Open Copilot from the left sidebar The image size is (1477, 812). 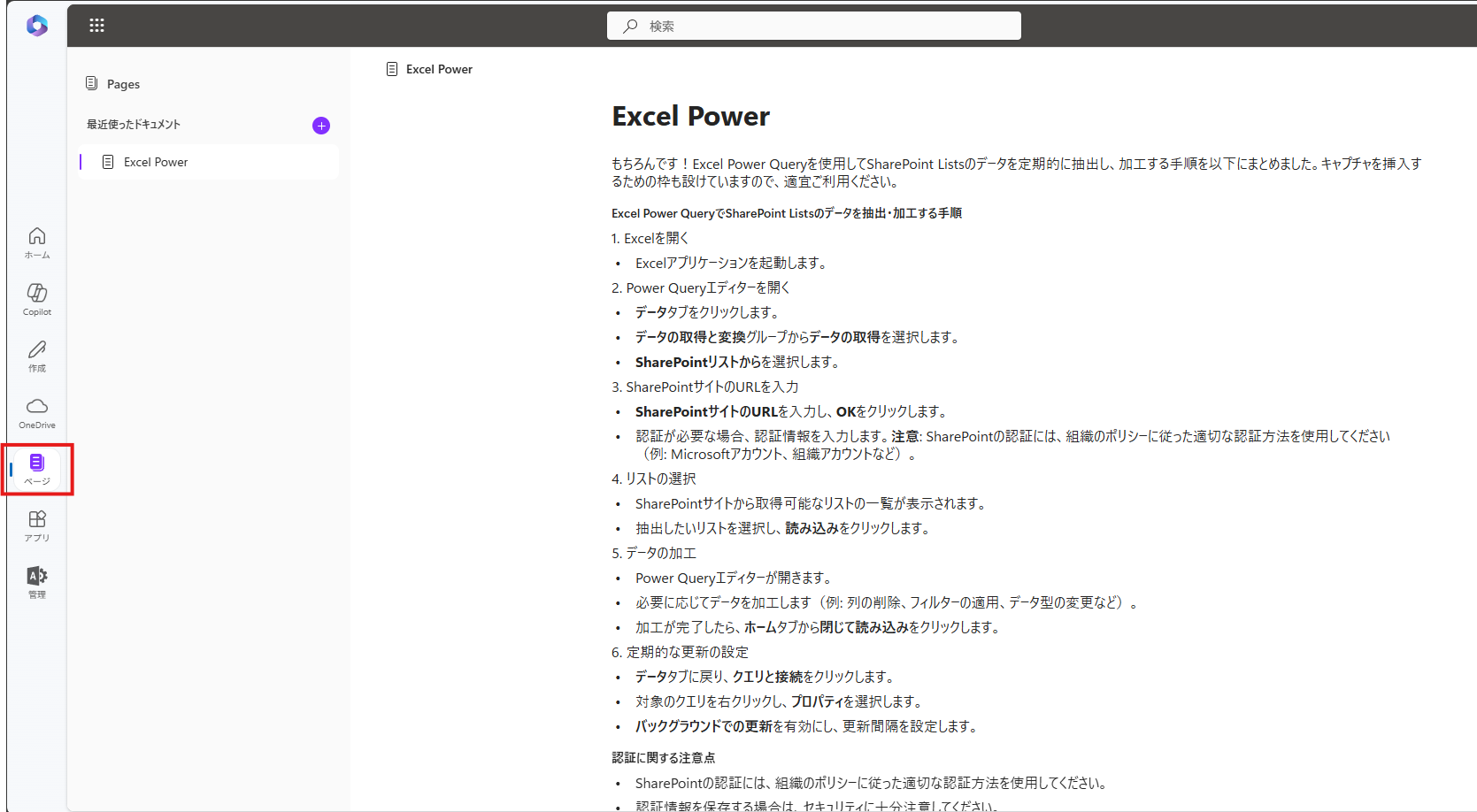tap(36, 299)
